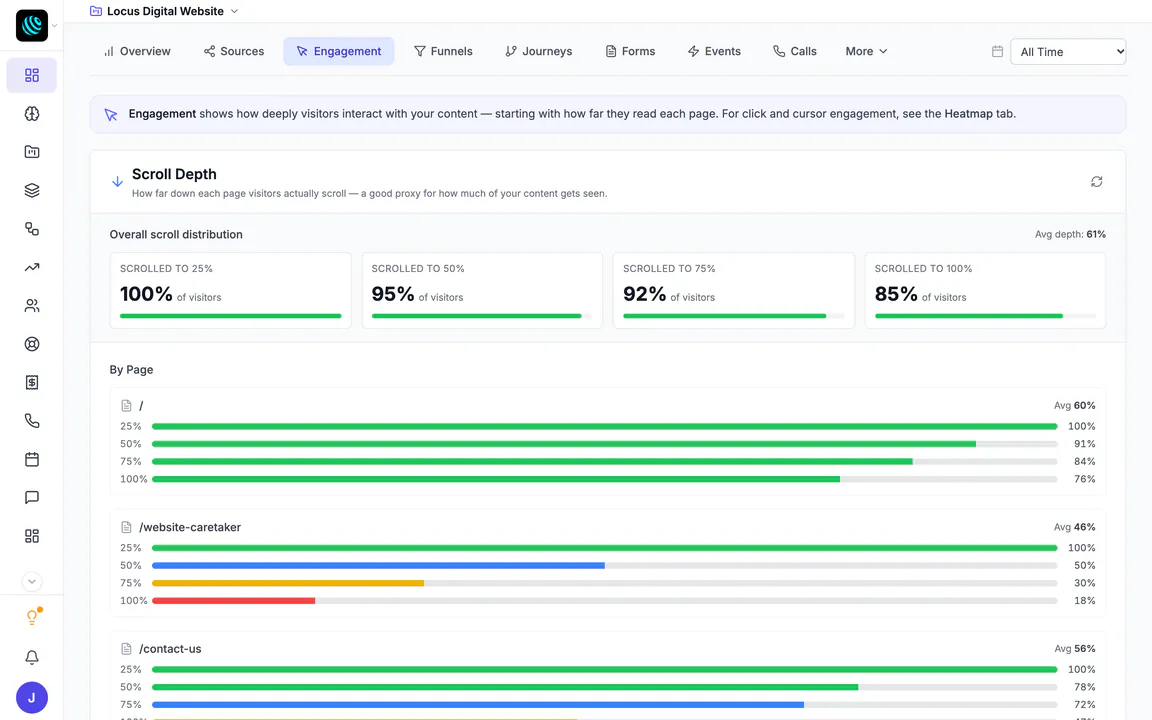The height and width of the screenshot is (720, 1152).
Task: Expand the circled chevron in sidebar
Action: coord(32,582)
